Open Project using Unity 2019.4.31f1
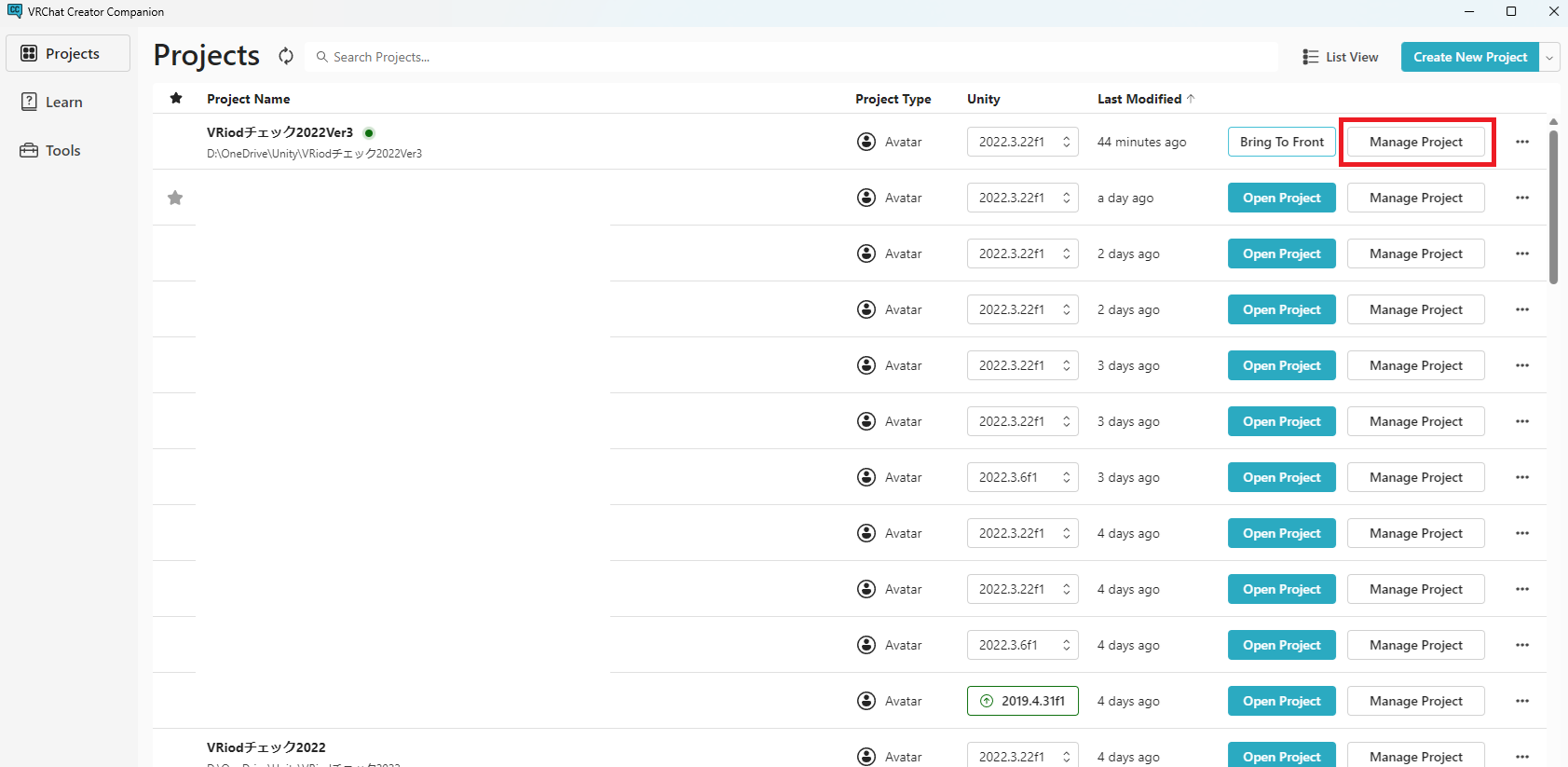The height and width of the screenshot is (767, 1568). [1281, 701]
